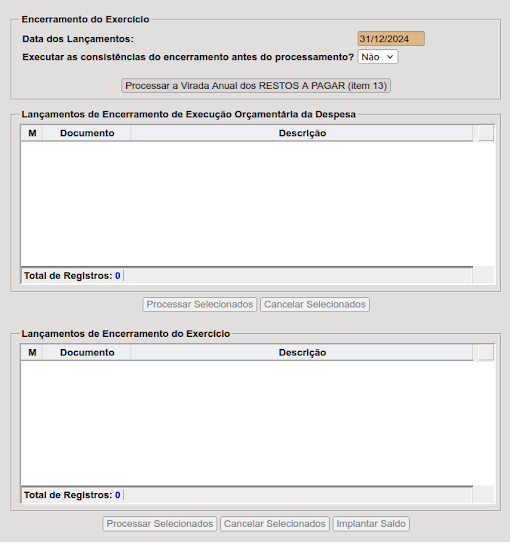Click empty list area of Encerramento do Exercício table
Screen dimensions: 510x543
click(x=247, y=423)
